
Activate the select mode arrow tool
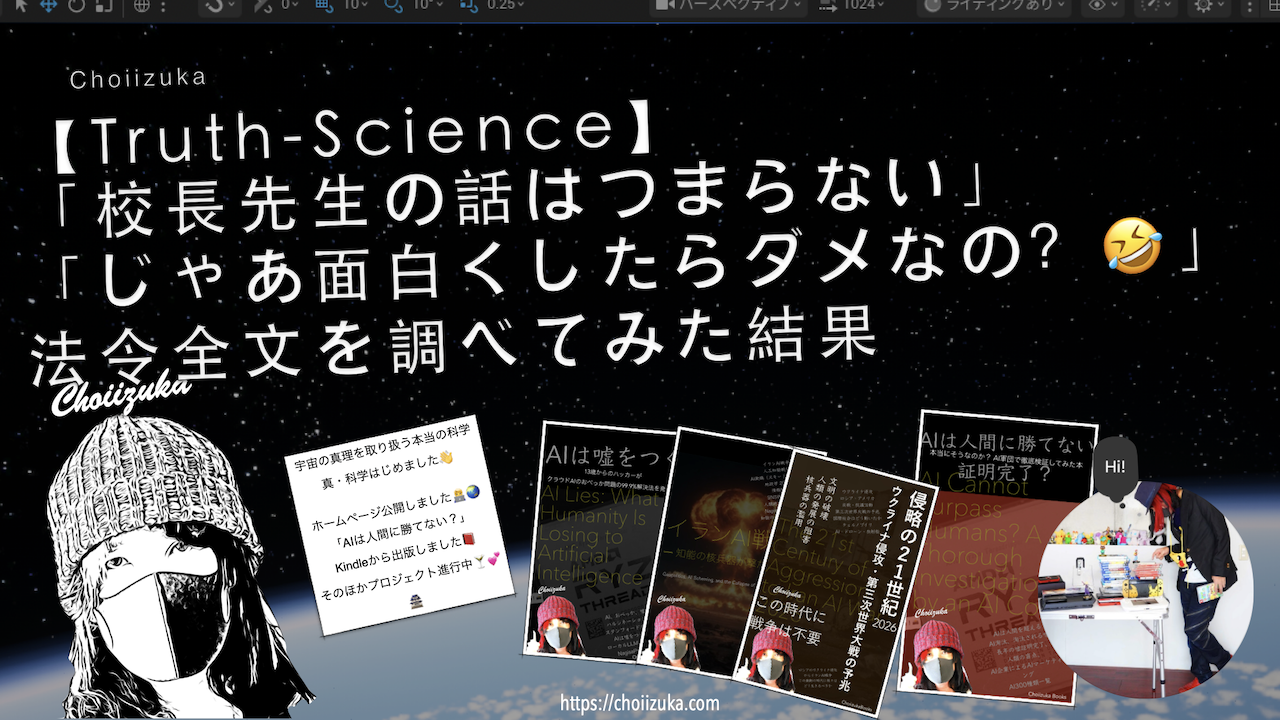pyautogui.click(x=21, y=5)
